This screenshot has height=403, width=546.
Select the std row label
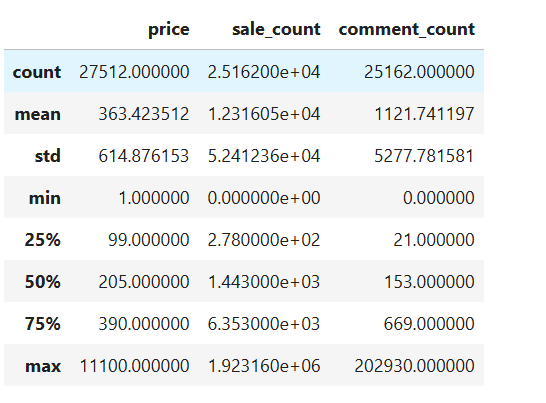48,156
